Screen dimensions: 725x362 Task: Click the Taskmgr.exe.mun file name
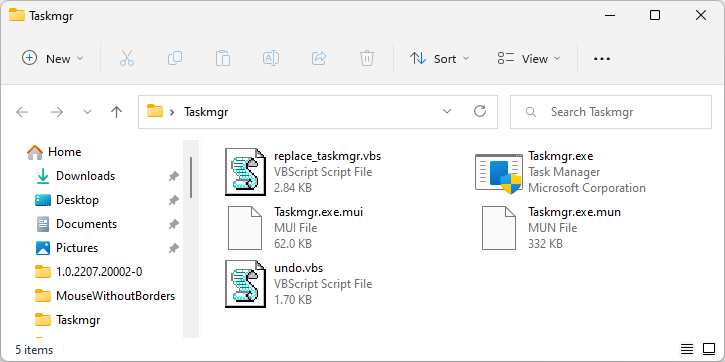pyautogui.click(x=574, y=212)
